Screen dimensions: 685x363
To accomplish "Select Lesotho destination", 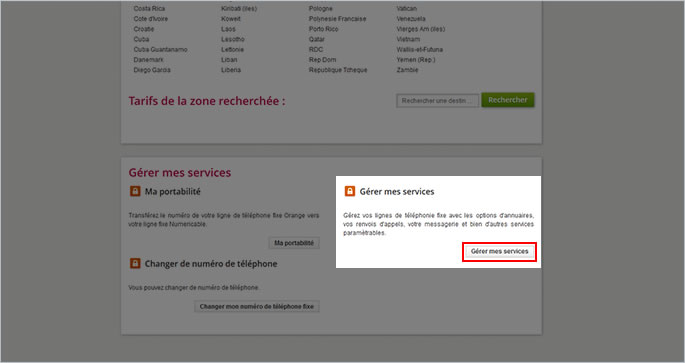I will (233, 39).
